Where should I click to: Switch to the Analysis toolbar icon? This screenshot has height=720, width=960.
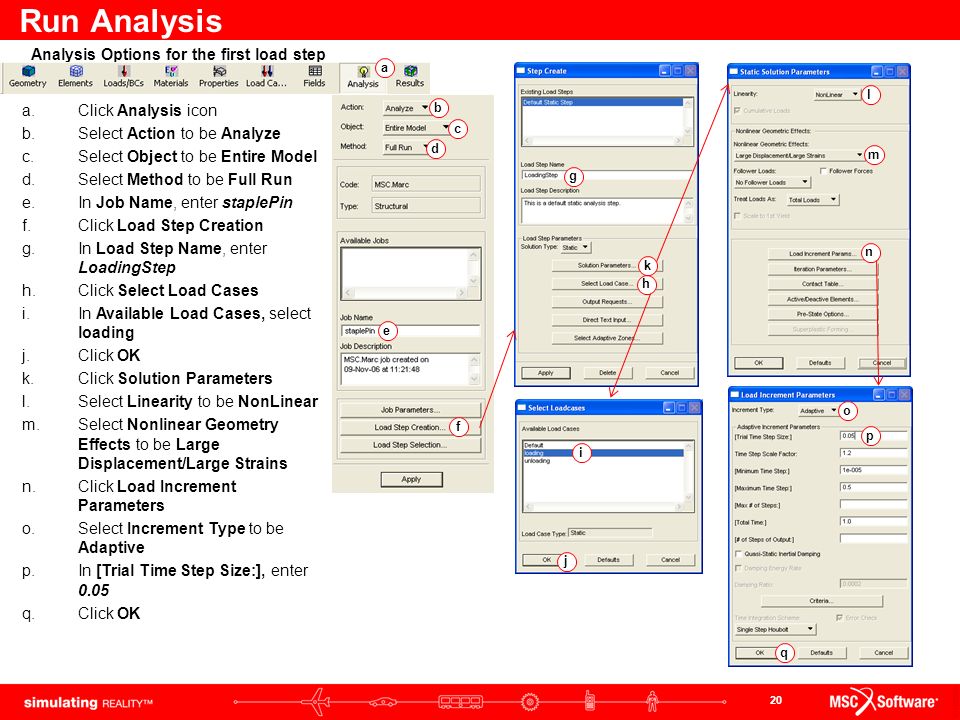(x=363, y=77)
